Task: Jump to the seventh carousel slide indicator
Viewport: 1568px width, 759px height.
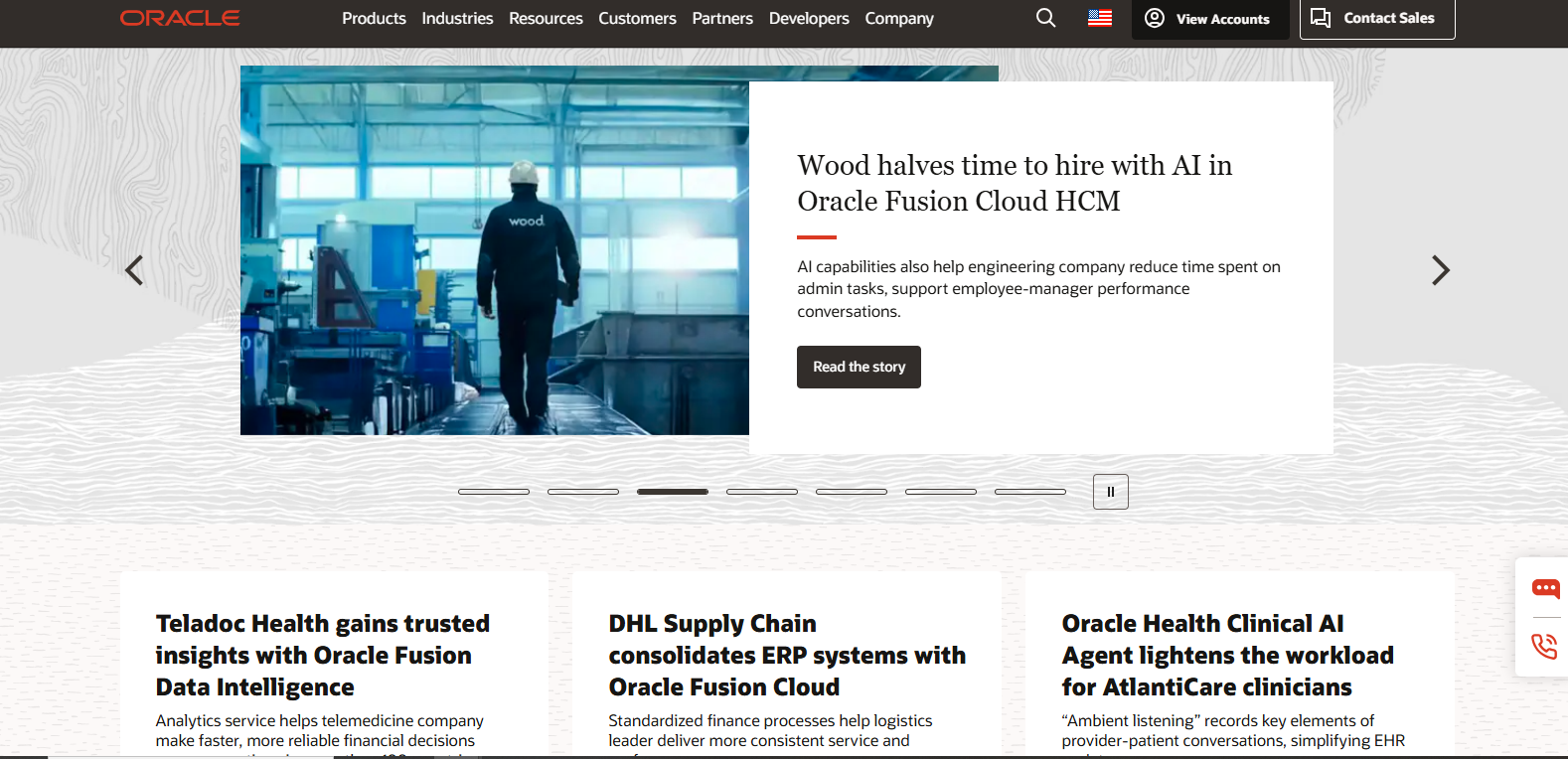Action: (1030, 492)
